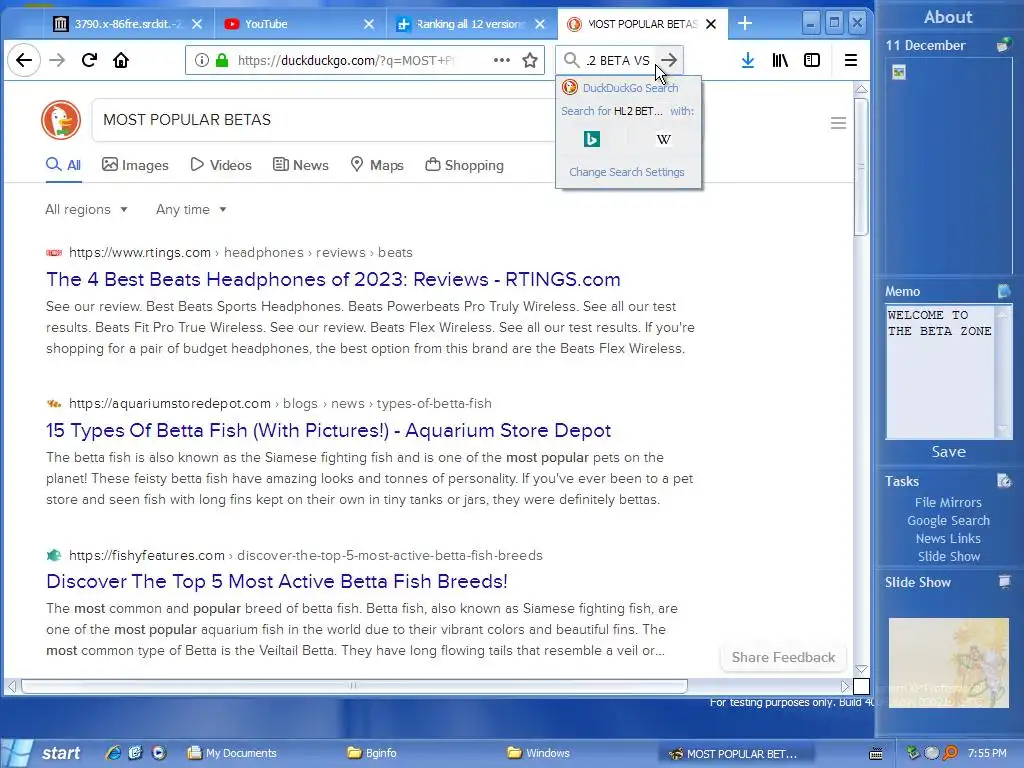Click the green padlock security icon
The height and width of the screenshot is (768, 1024).
click(222, 60)
